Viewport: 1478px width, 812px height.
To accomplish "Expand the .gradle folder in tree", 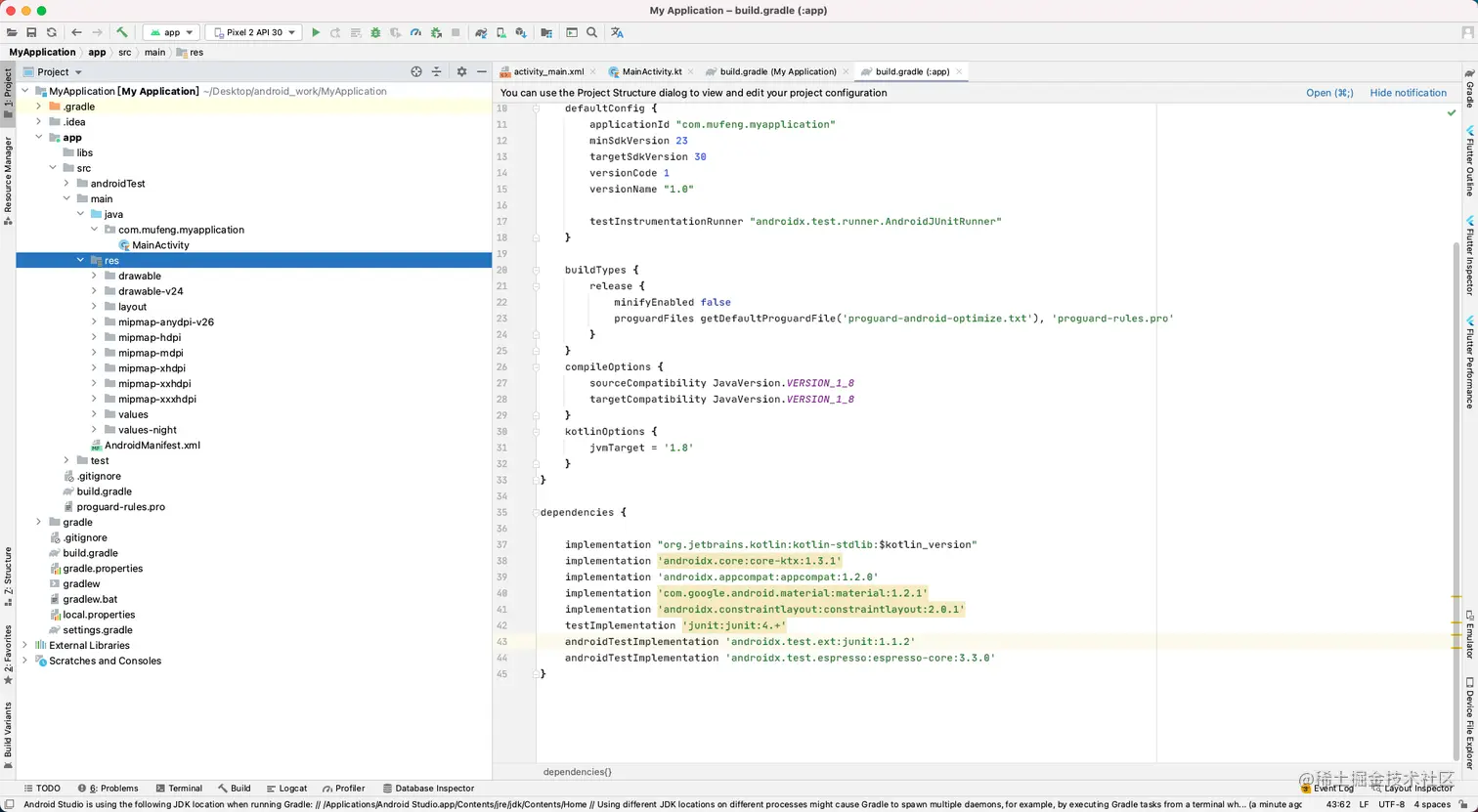I will point(38,107).
